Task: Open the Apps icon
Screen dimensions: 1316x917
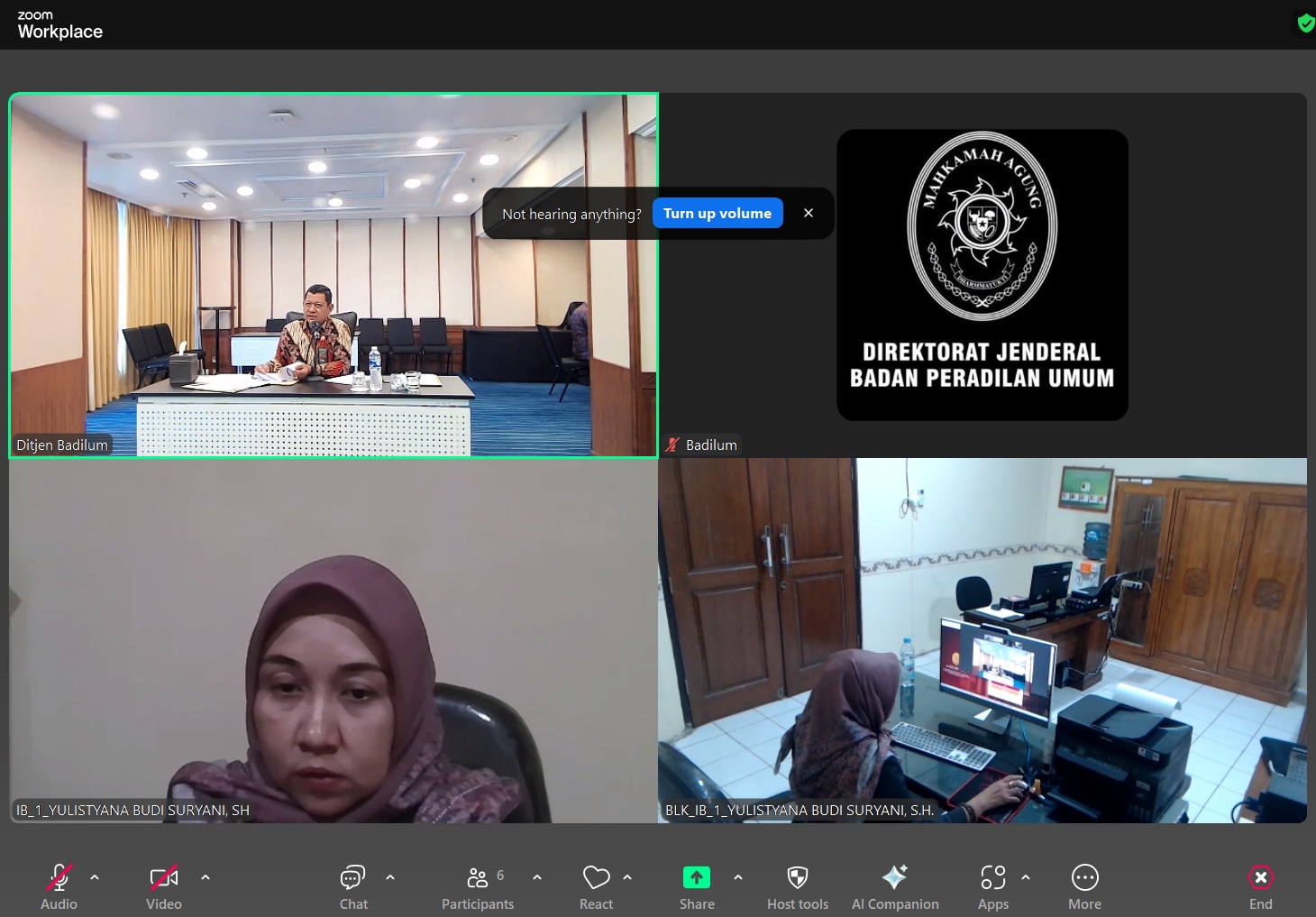Action: click(x=992, y=877)
